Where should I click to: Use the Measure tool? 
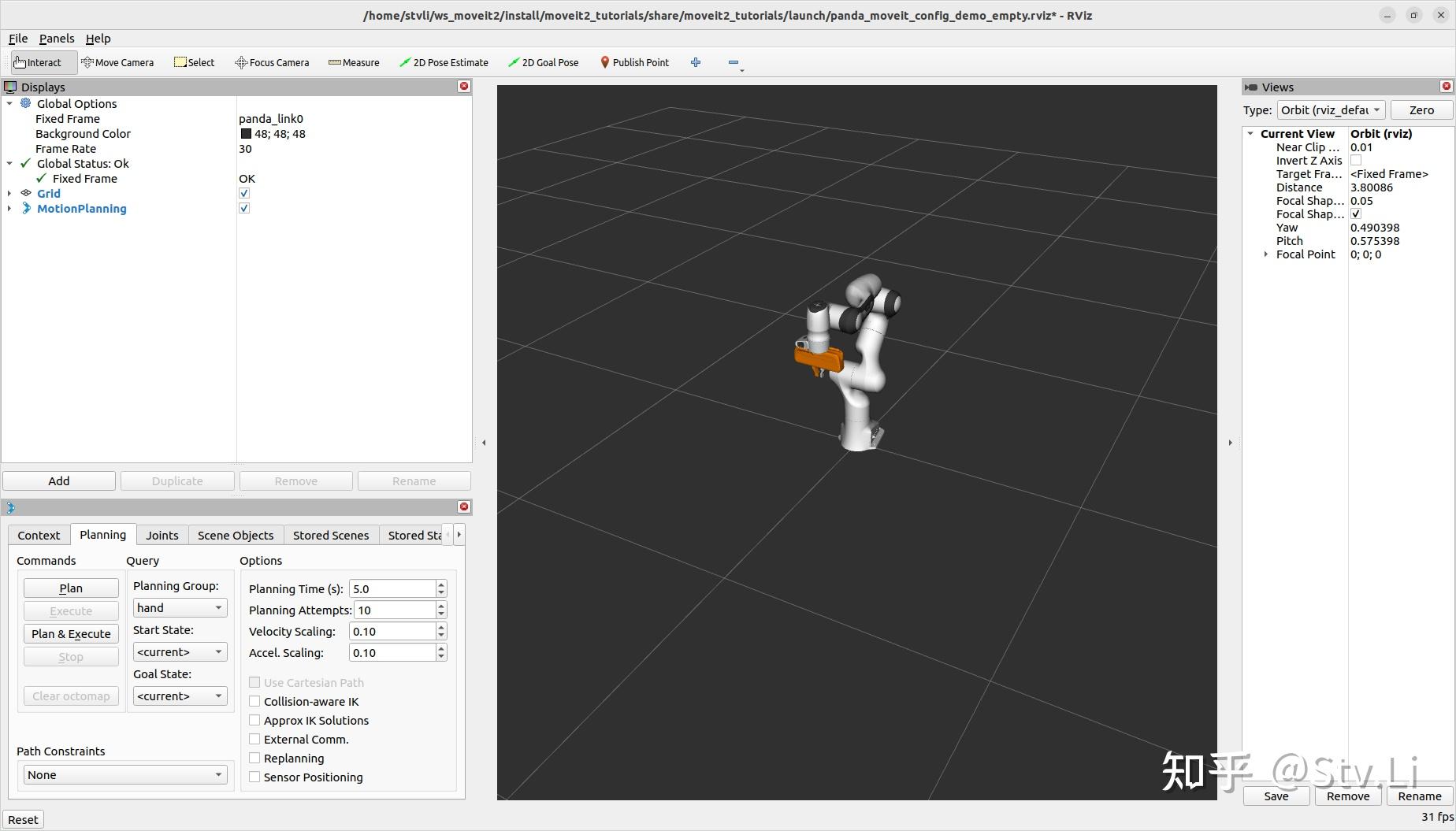(x=353, y=62)
